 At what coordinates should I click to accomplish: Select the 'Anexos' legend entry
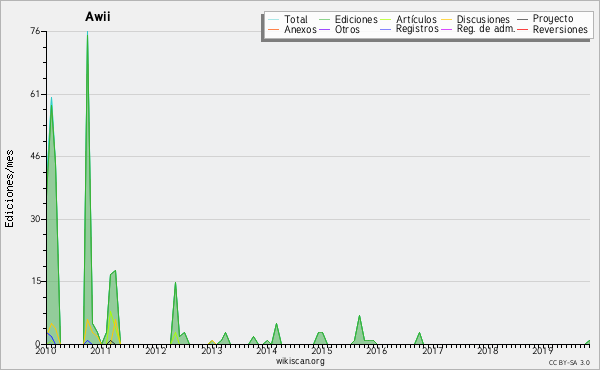300,29
